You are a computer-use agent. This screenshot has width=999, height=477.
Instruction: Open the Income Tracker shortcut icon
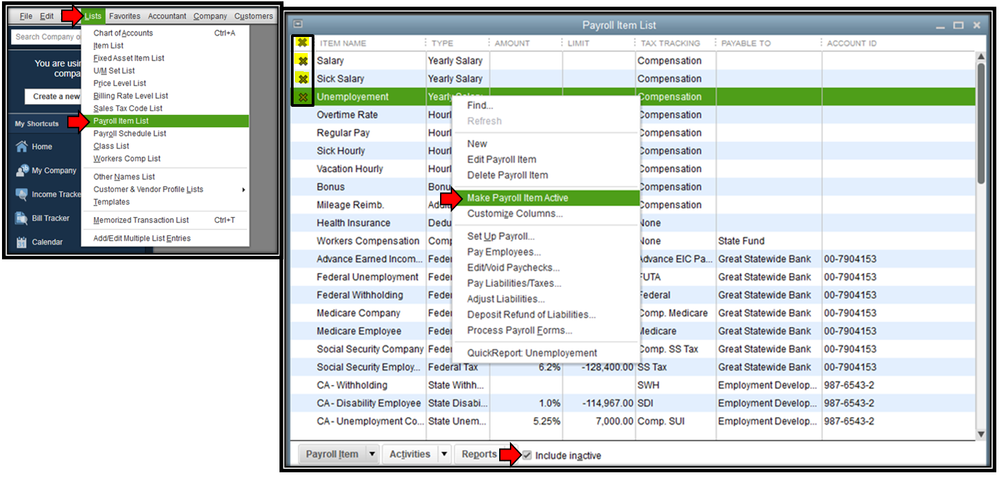point(22,194)
